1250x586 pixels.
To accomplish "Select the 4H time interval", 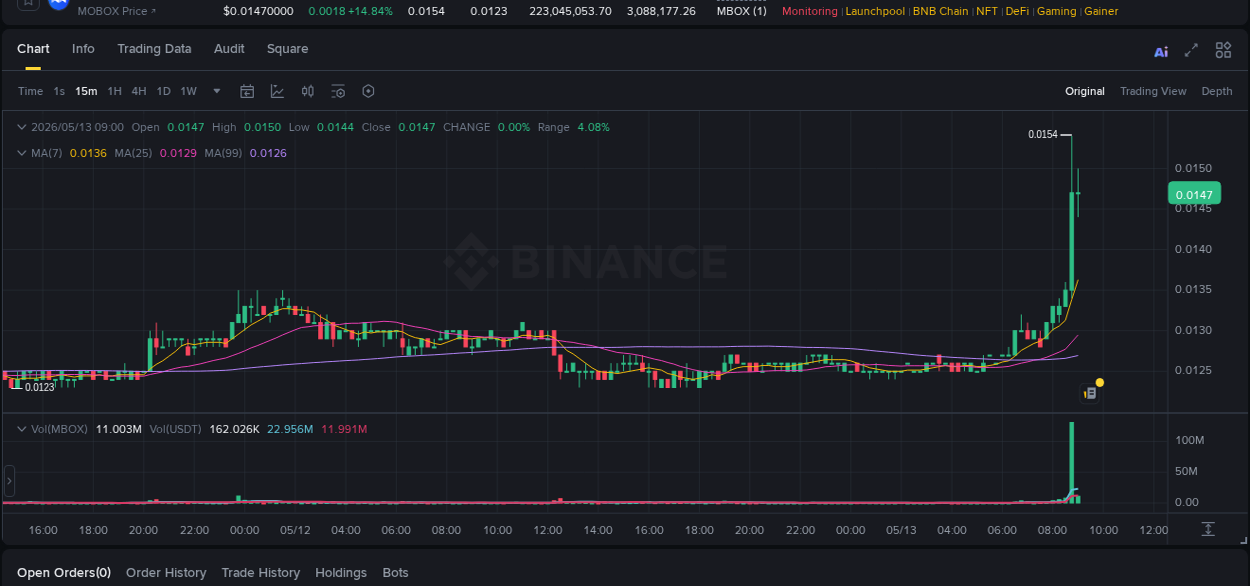I will 138,91.
